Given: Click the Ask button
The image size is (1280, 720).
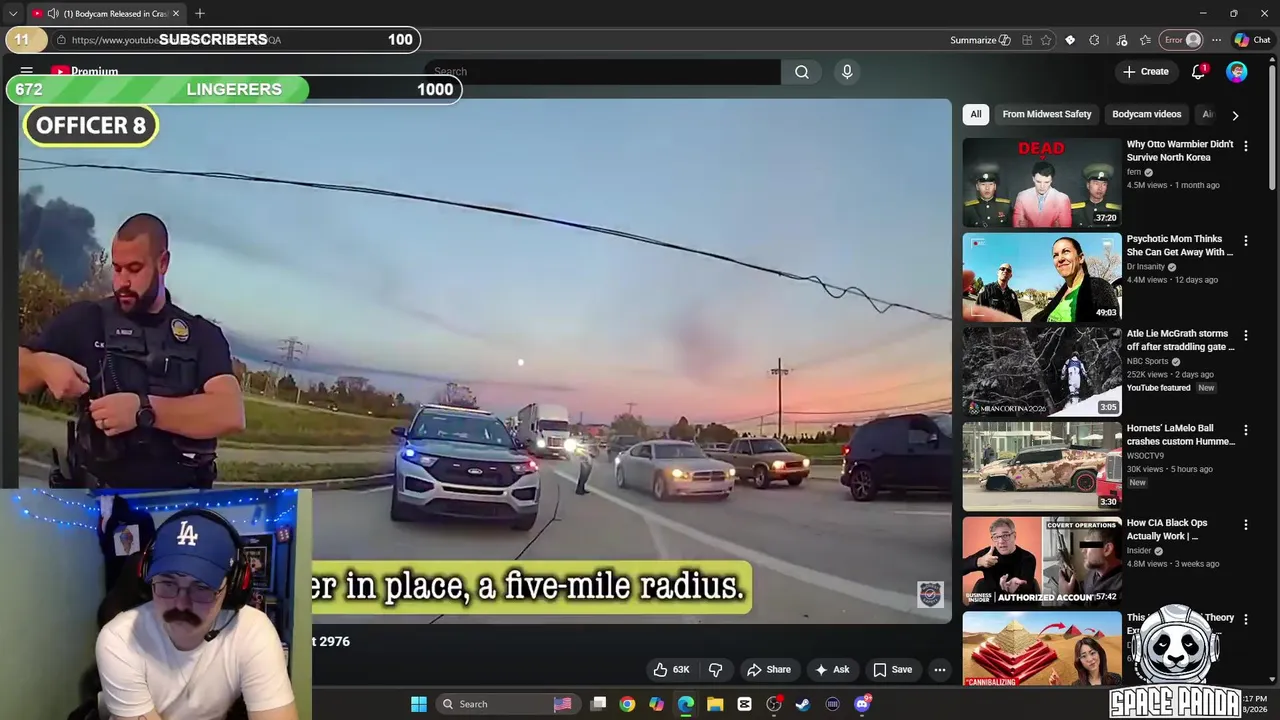Looking at the screenshot, I should coord(832,670).
